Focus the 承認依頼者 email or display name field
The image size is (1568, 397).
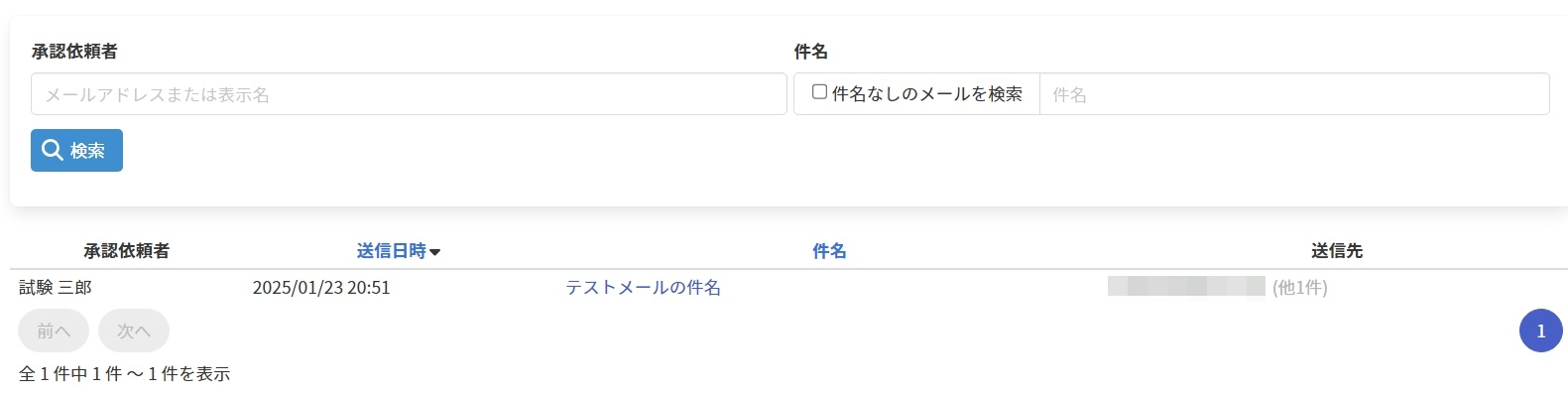pos(409,94)
